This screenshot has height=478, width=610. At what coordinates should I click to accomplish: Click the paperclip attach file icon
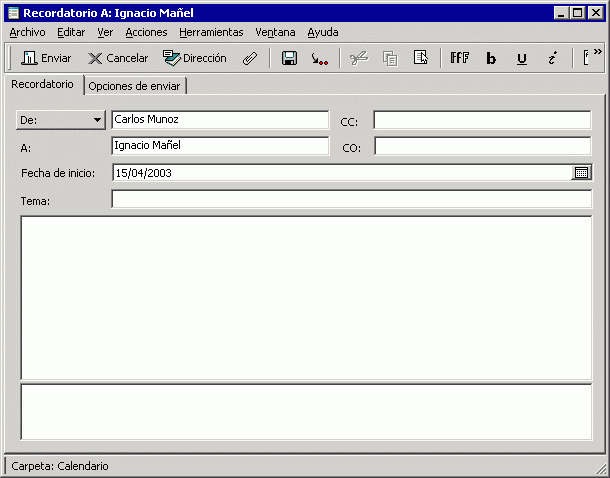250,58
